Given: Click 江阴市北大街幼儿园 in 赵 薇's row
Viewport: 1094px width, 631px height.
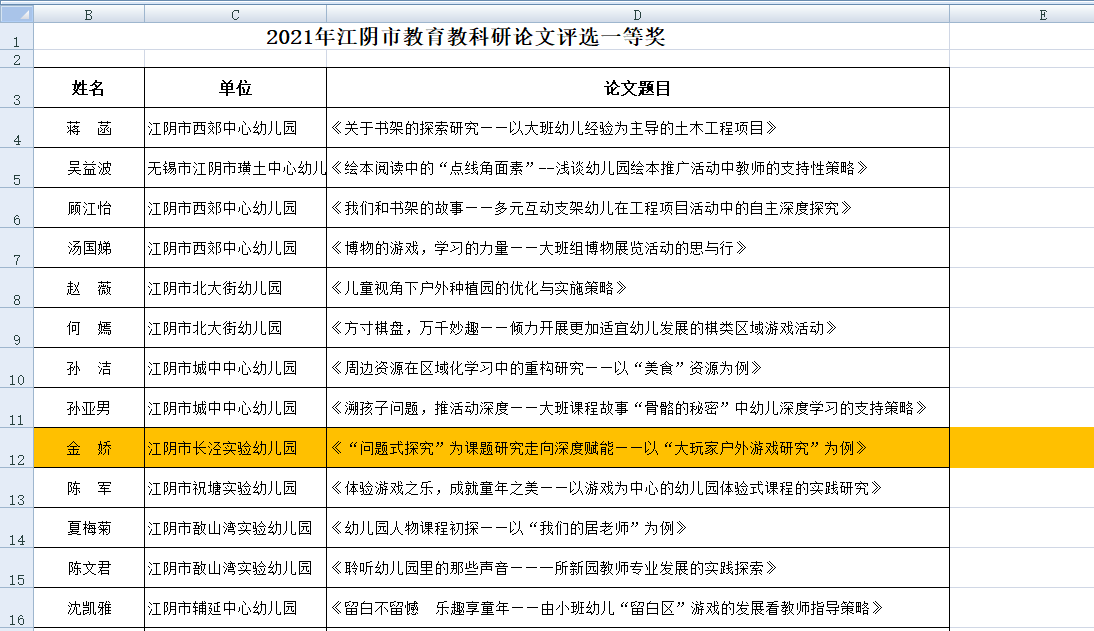Looking at the screenshot, I should tap(235, 288).
